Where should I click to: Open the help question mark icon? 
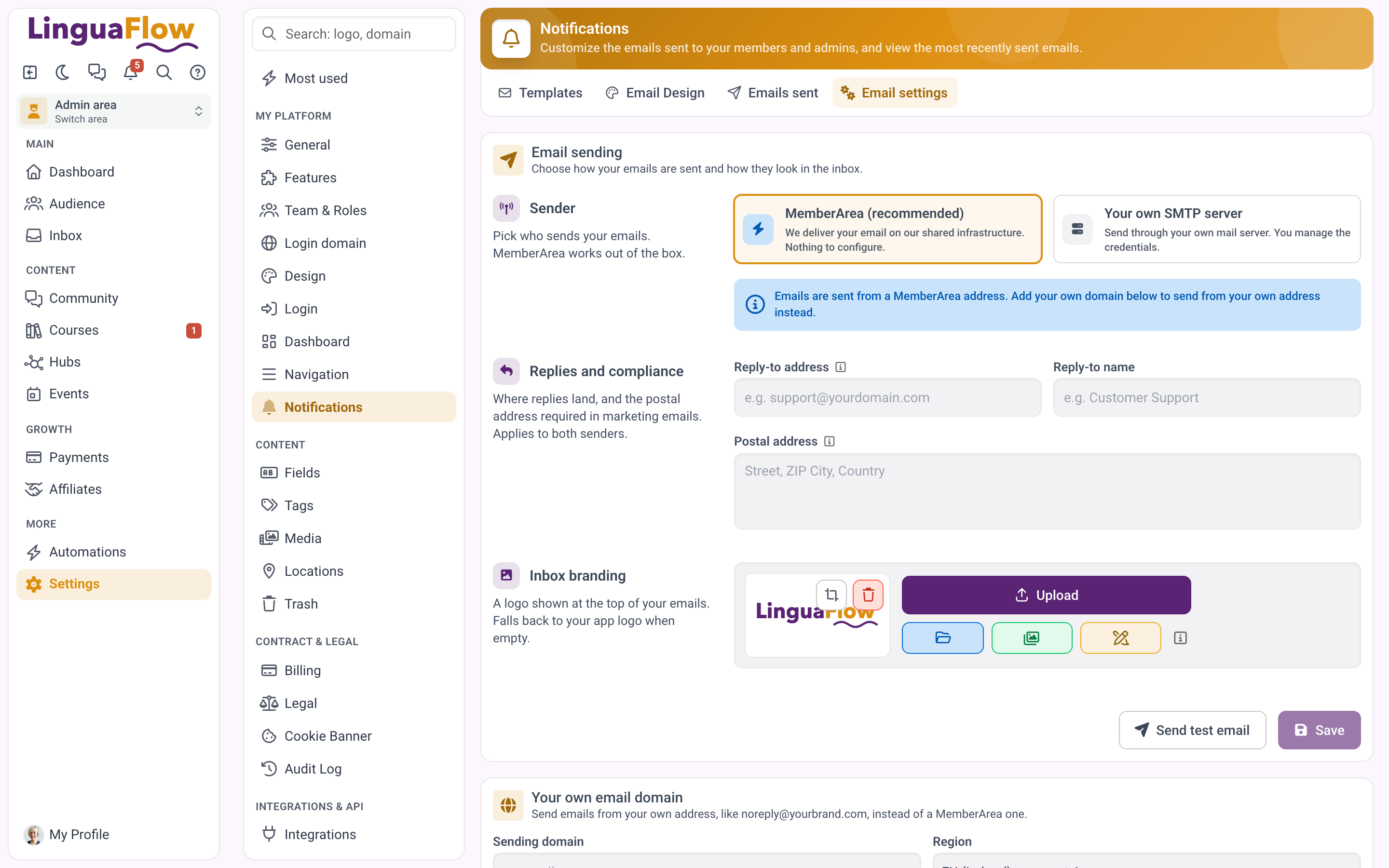(x=197, y=72)
